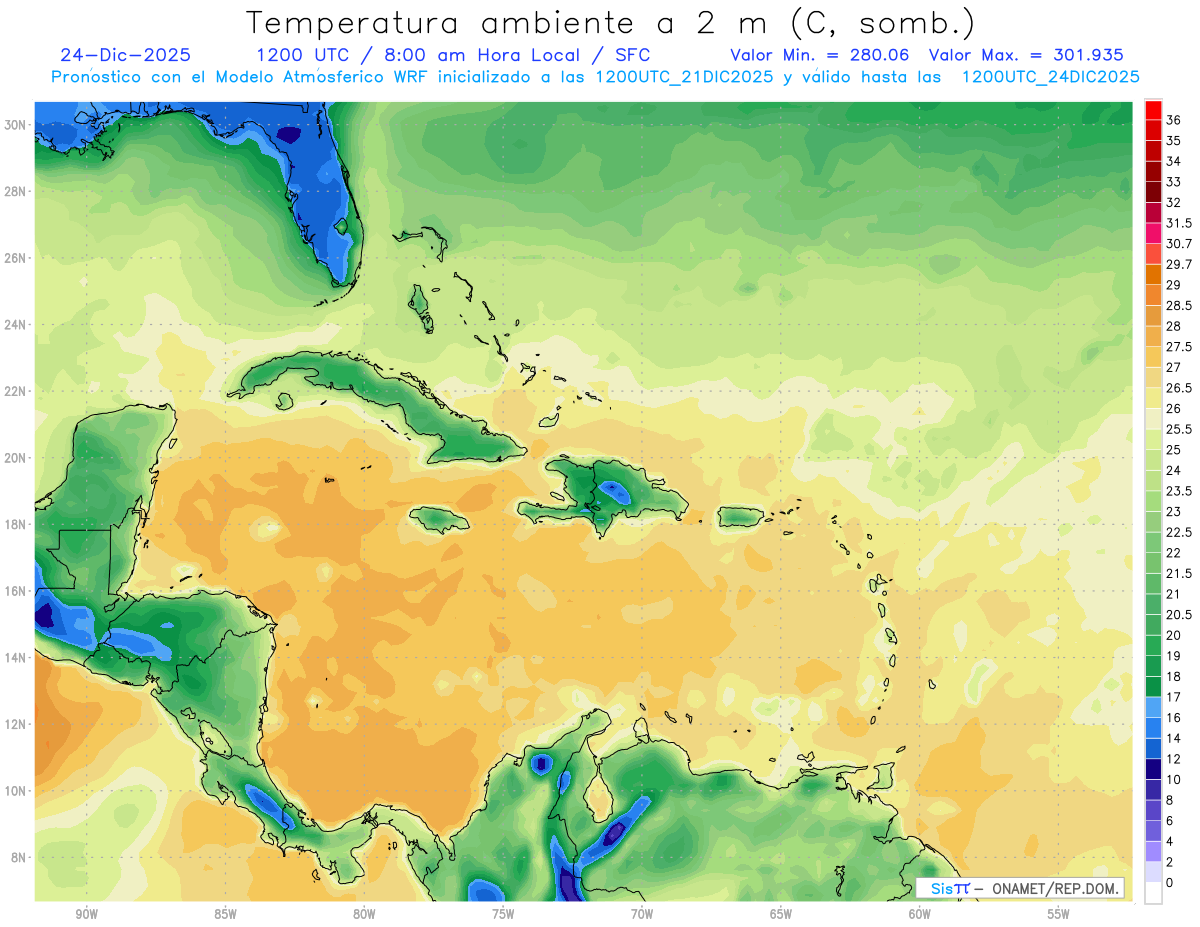The image size is (1200, 927).
Task: Click longitude label "80W"
Action: coord(364,914)
